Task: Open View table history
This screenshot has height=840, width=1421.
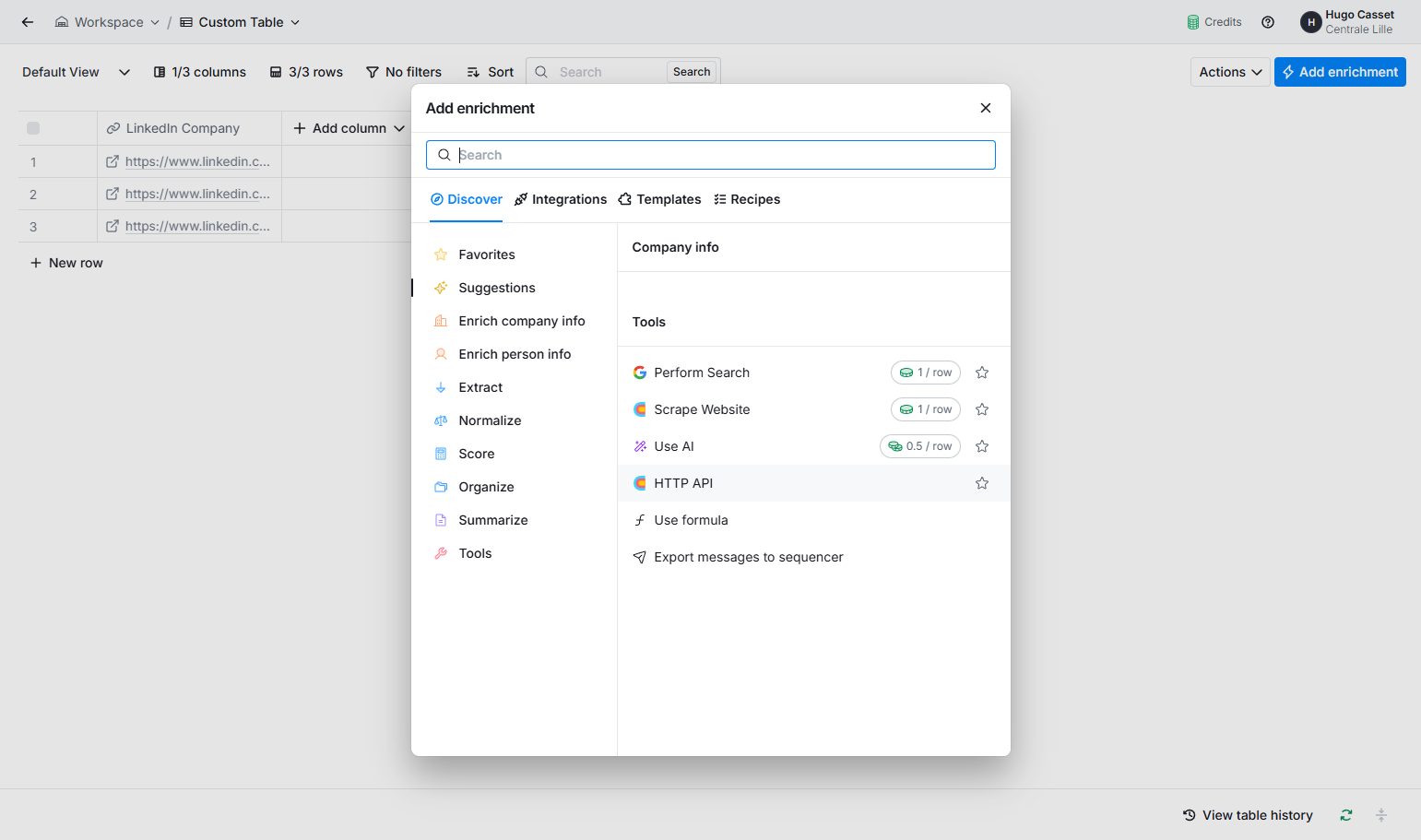Action: pos(1248,815)
